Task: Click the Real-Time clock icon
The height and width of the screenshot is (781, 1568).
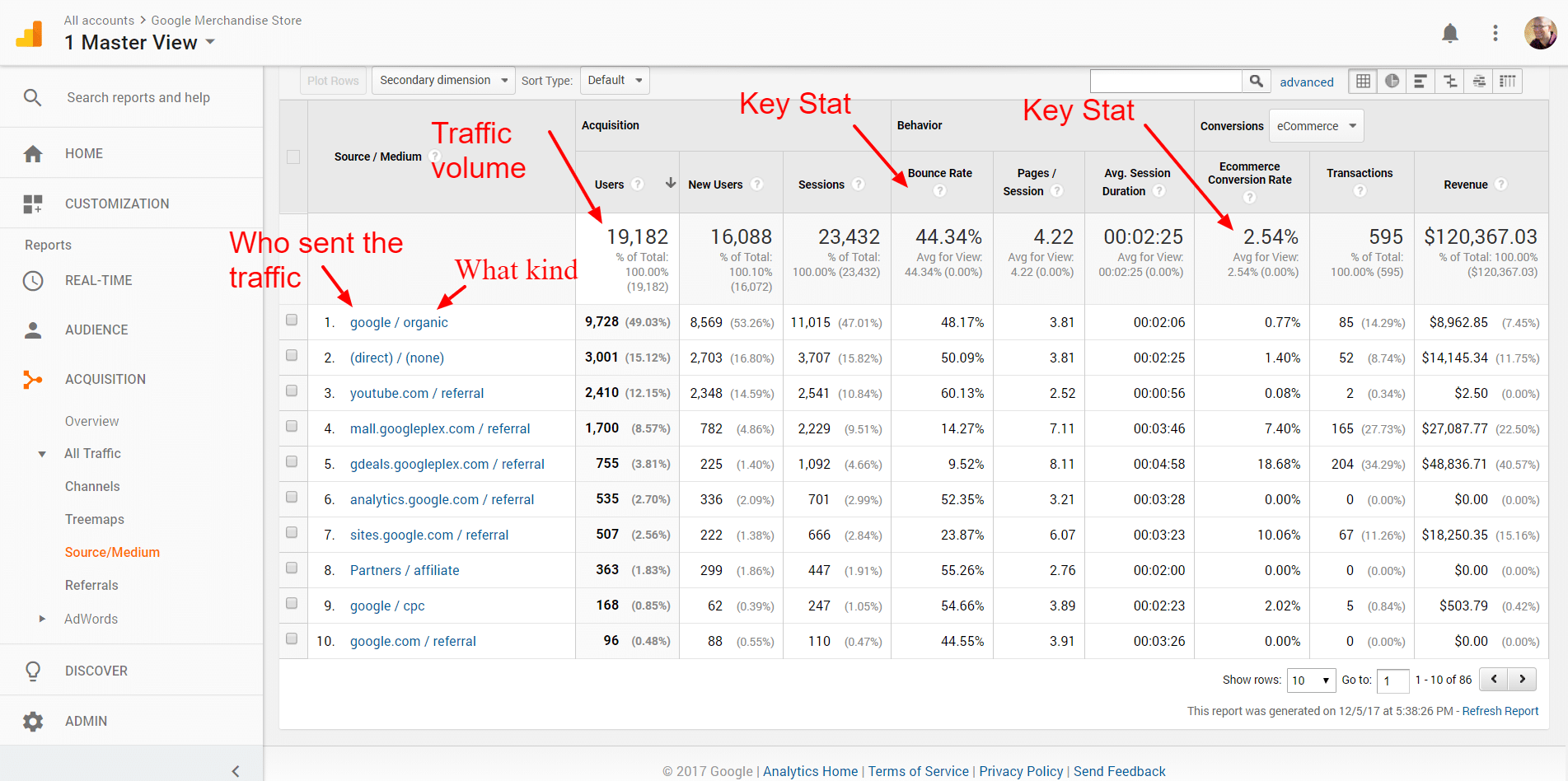Action: coord(33,281)
